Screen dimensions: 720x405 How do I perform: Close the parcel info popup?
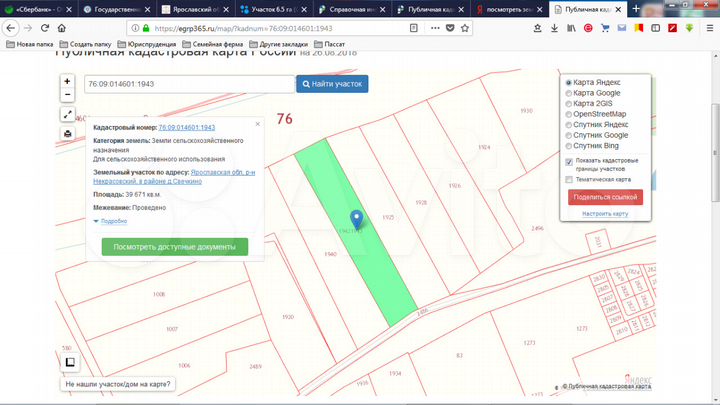257,124
